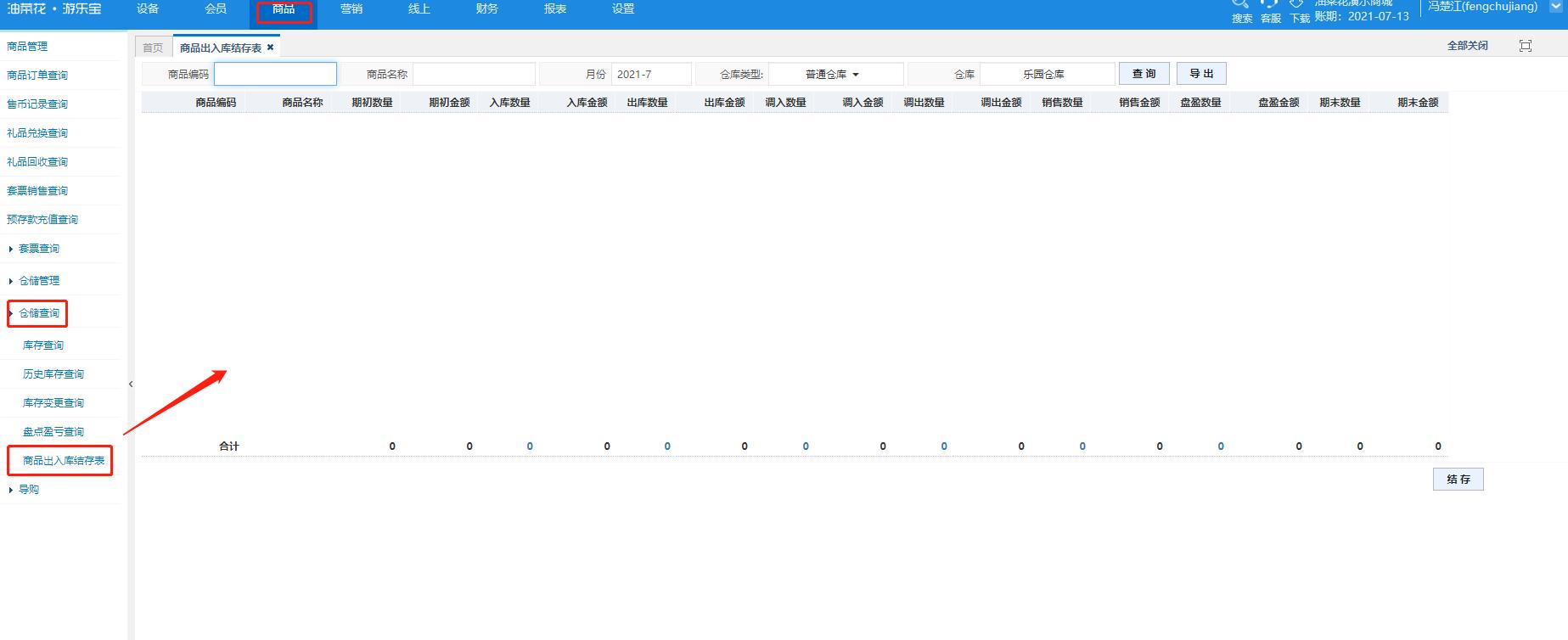Close the 商品出入库结存表 tab
Image resolution: width=1568 pixels, height=640 pixels.
270,48
